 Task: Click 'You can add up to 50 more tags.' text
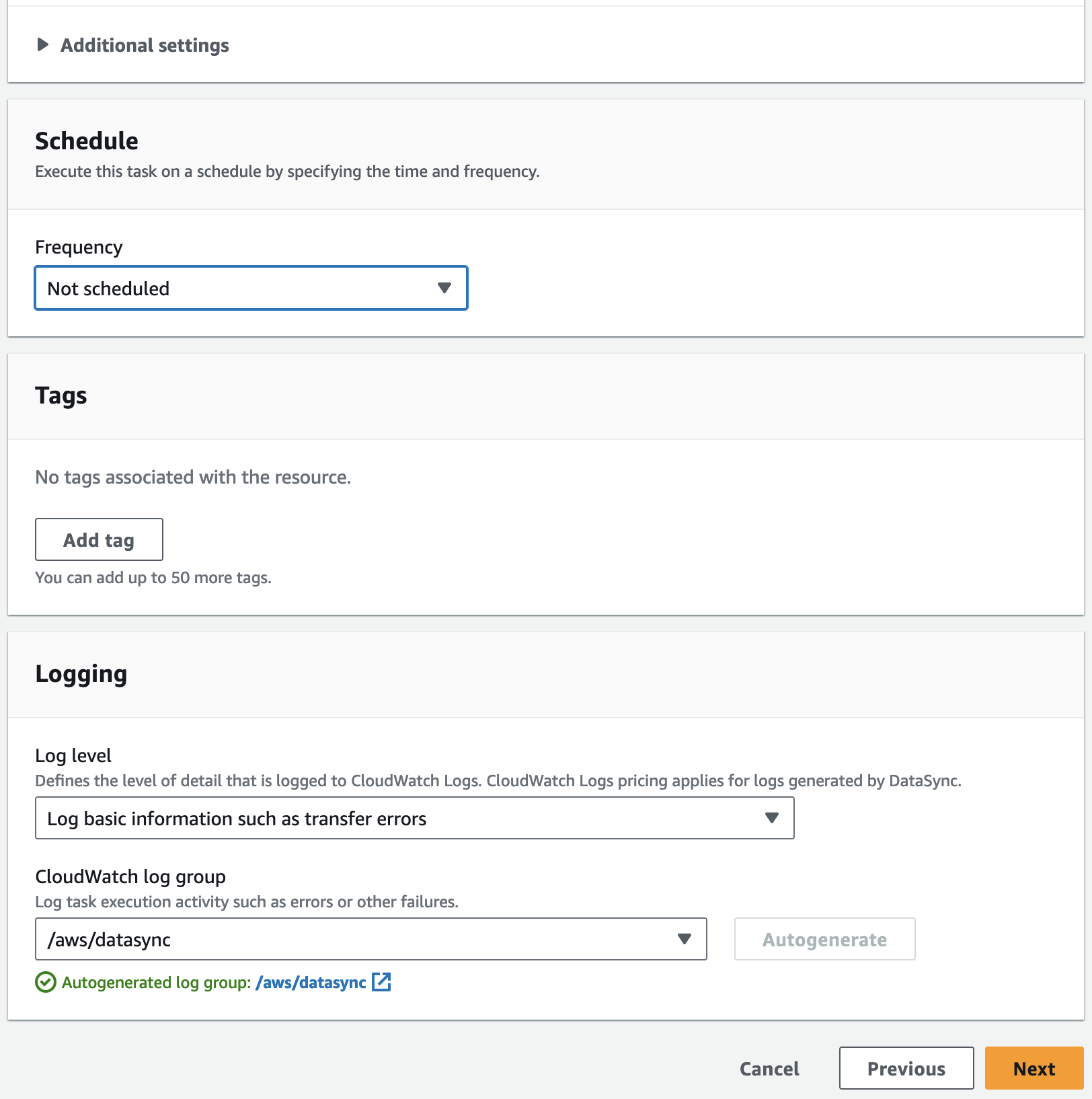pos(153,578)
